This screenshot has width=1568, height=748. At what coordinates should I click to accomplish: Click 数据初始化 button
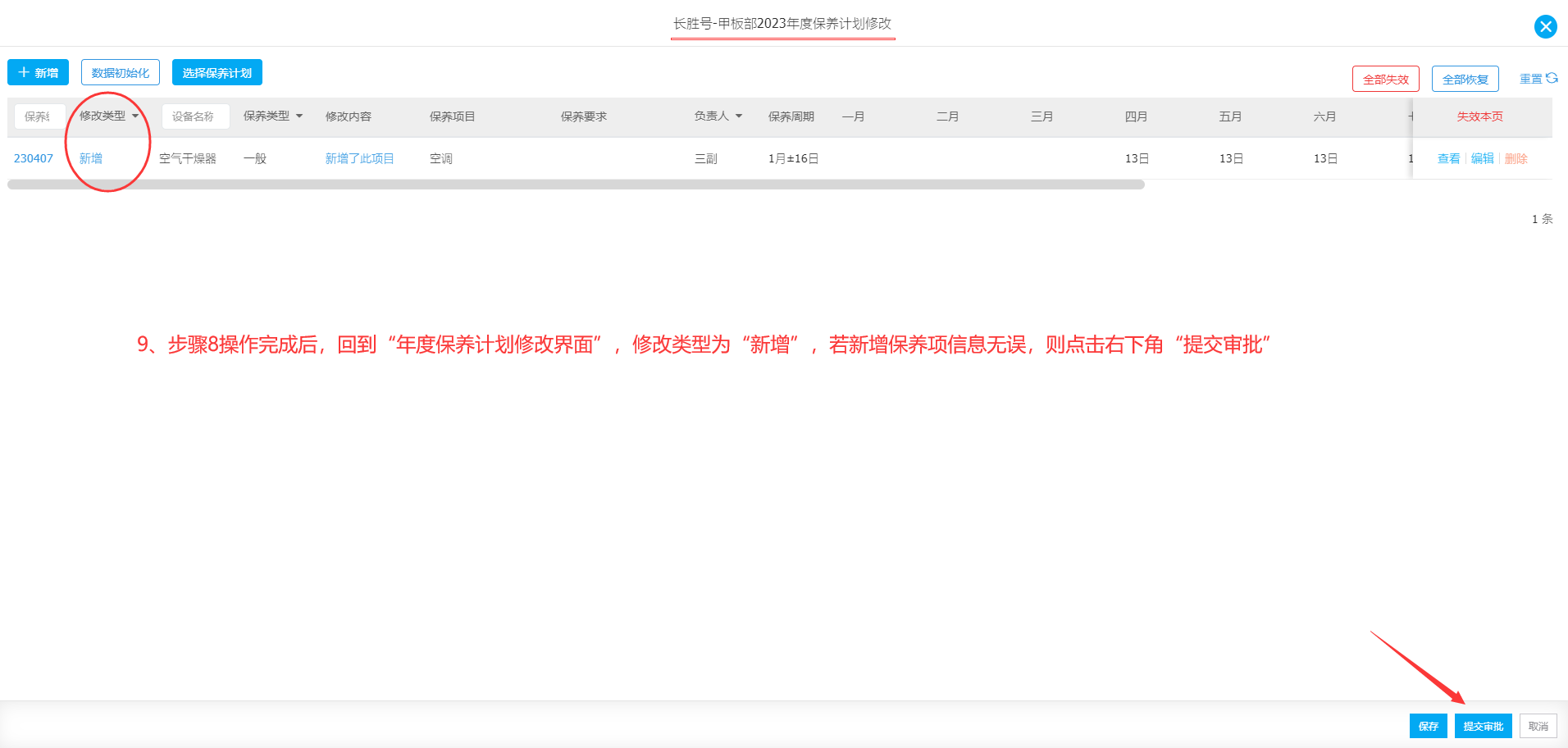pyautogui.click(x=121, y=72)
